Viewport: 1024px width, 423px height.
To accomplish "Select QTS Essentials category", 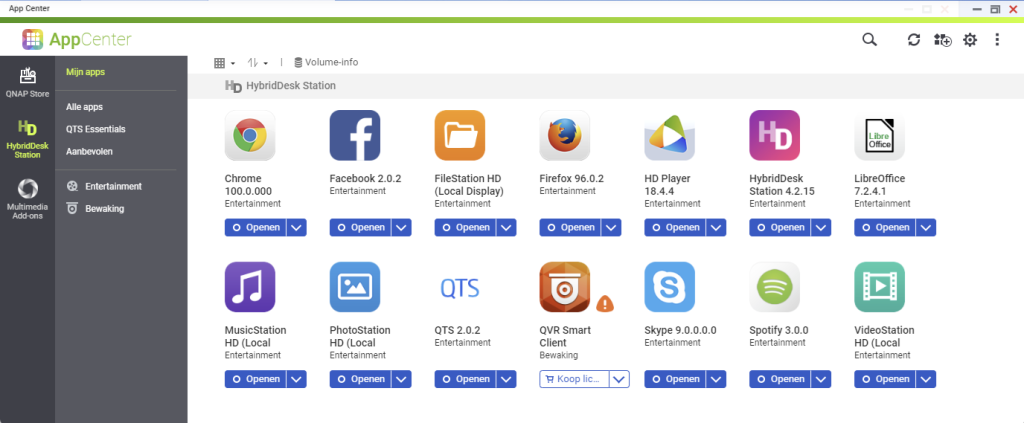I will 95,129.
